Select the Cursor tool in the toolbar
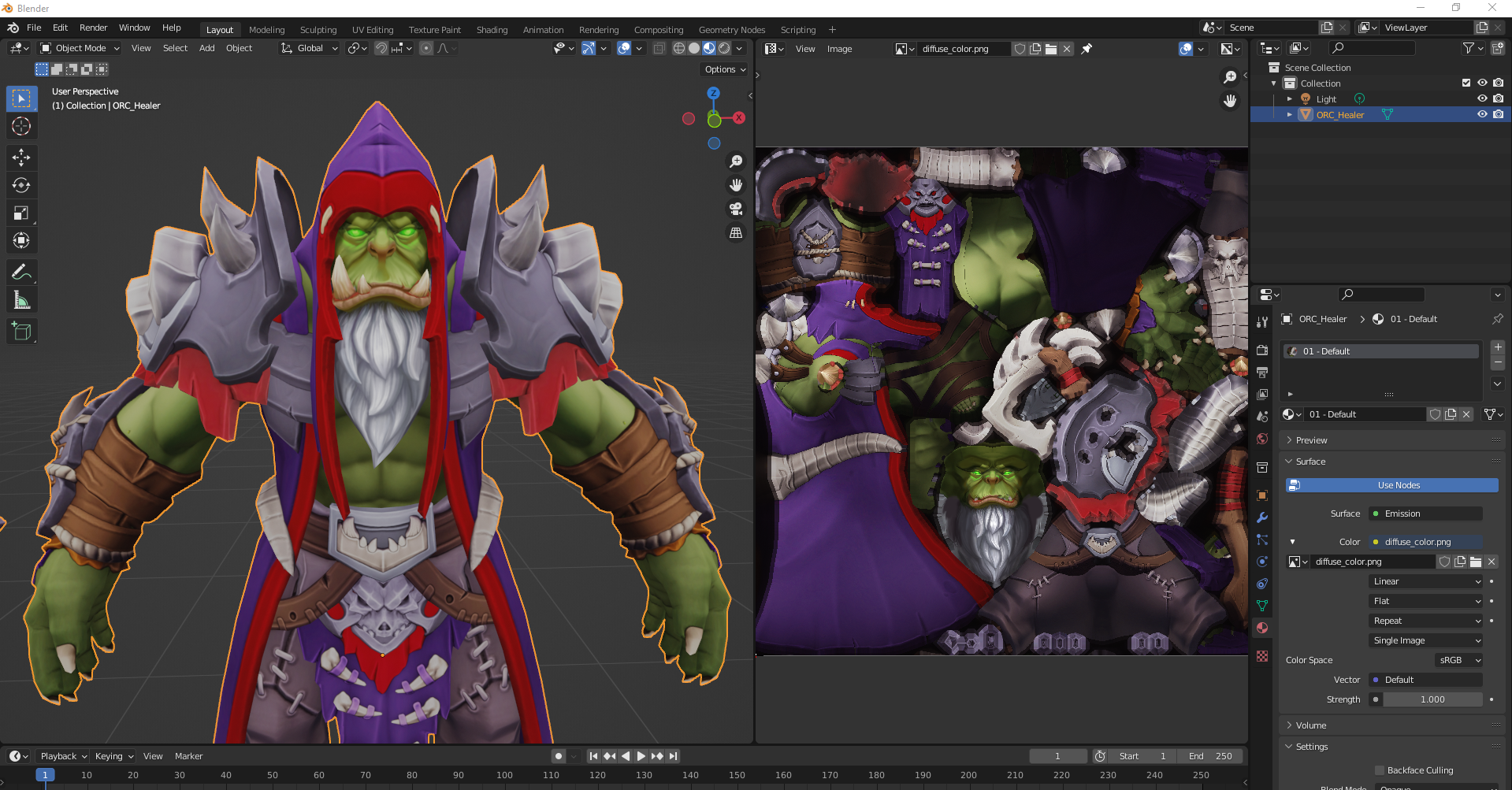 pos(21,126)
